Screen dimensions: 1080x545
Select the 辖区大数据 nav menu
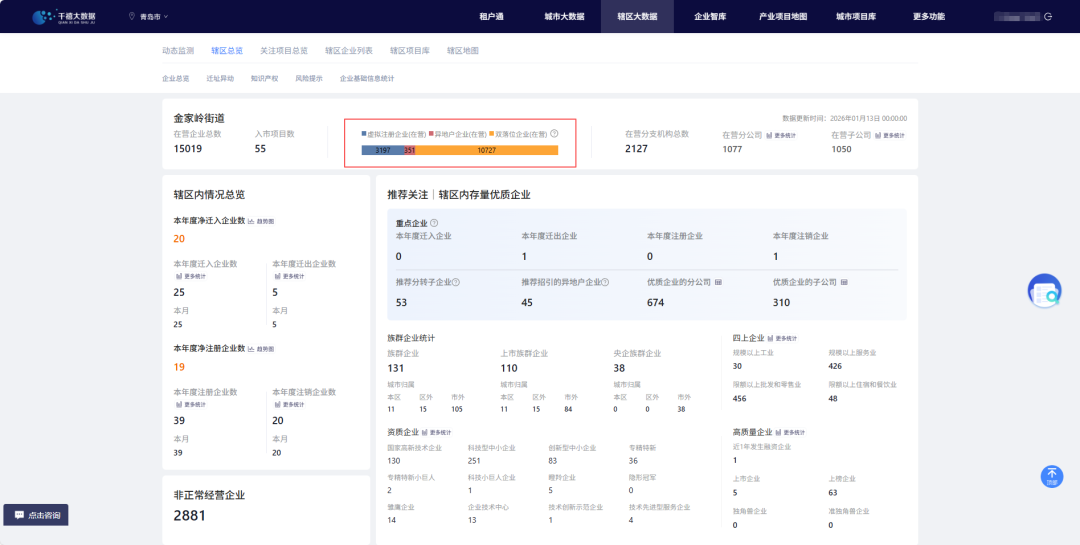tap(637, 17)
